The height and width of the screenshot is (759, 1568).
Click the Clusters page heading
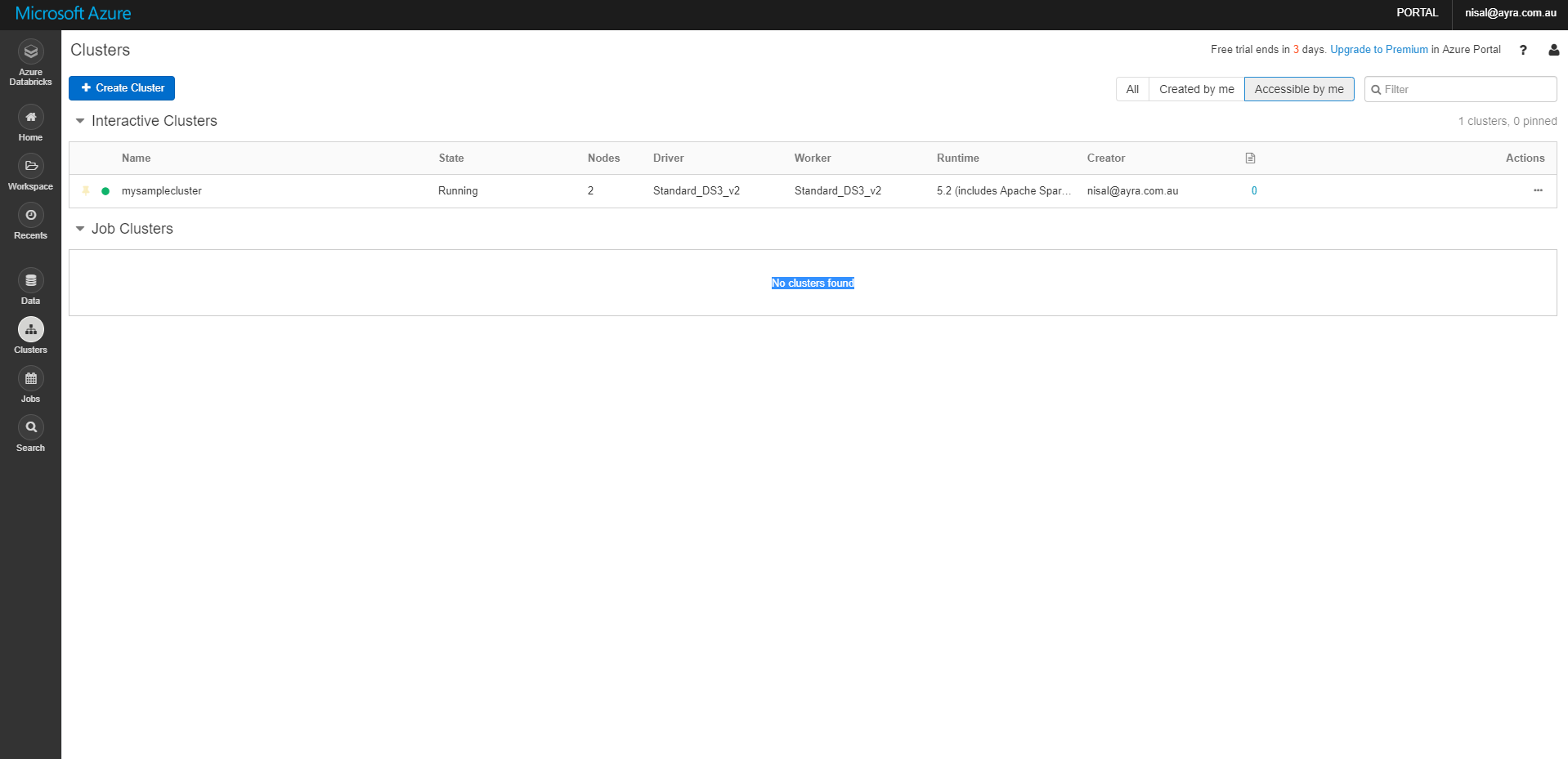click(x=100, y=50)
